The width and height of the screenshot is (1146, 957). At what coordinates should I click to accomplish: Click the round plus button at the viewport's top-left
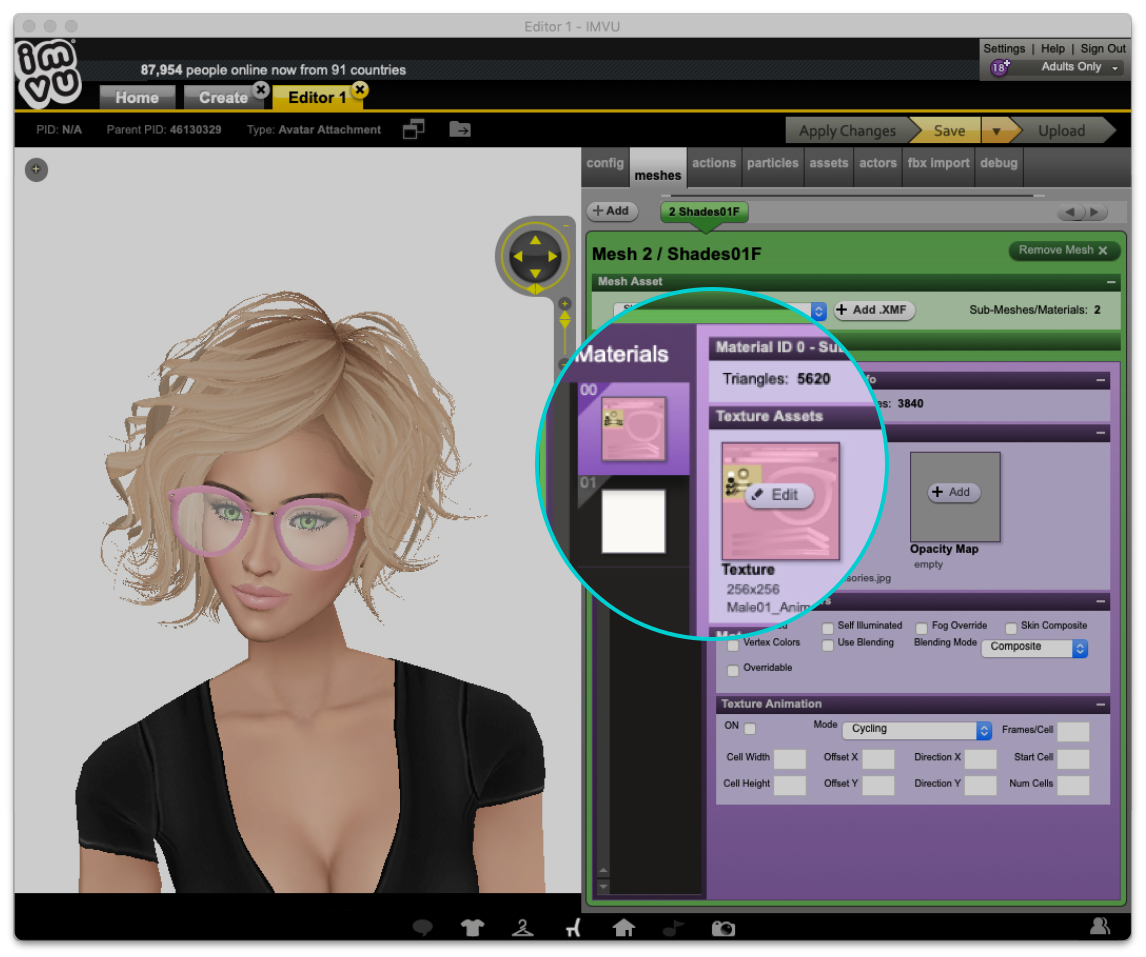click(37, 170)
